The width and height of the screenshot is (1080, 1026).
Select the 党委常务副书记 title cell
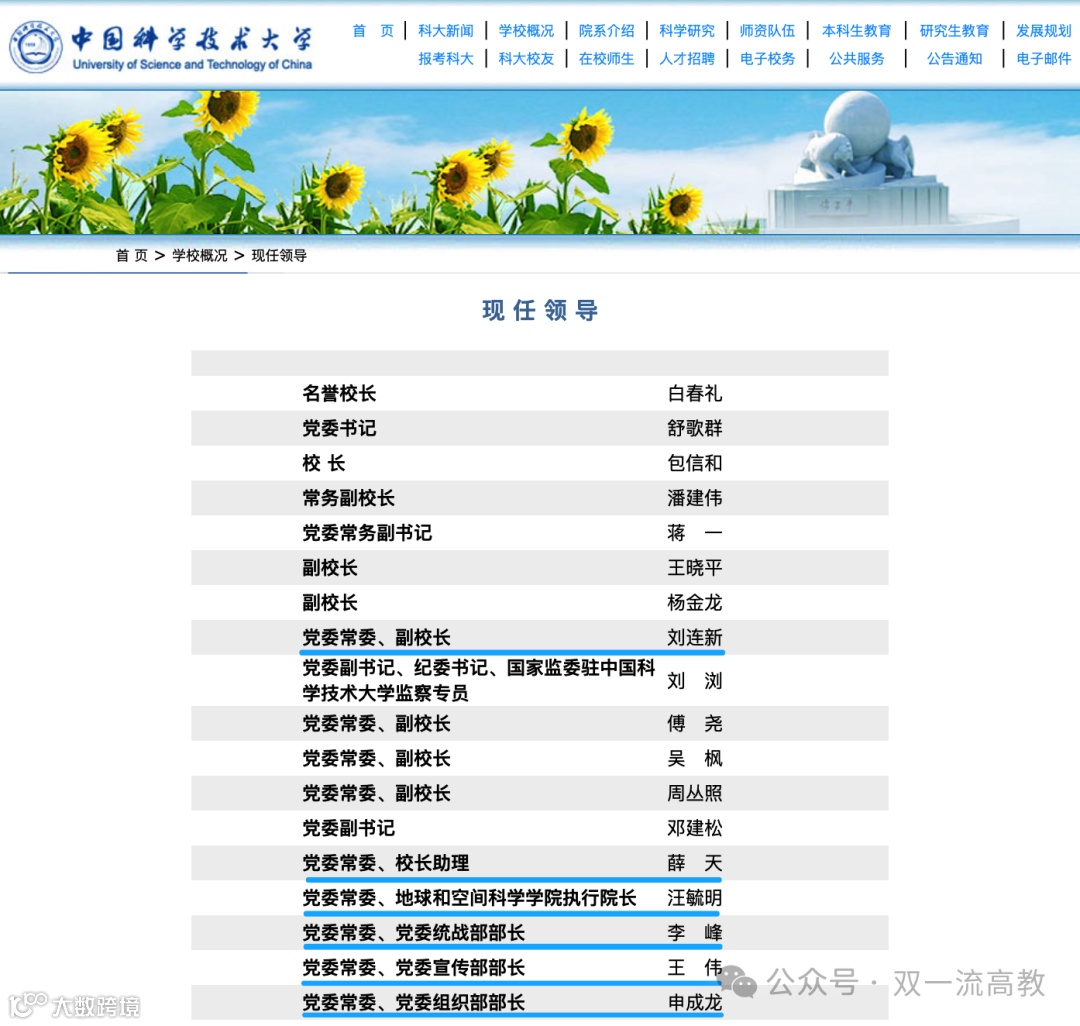(x=367, y=533)
